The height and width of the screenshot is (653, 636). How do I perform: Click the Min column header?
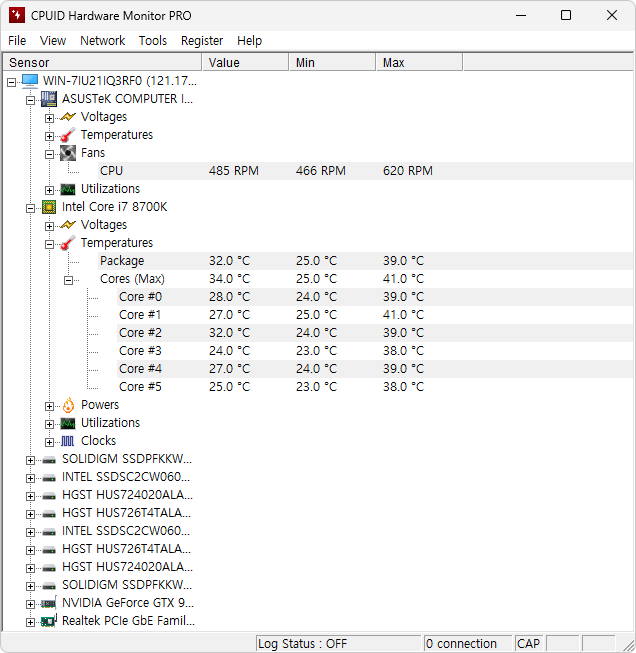point(332,62)
